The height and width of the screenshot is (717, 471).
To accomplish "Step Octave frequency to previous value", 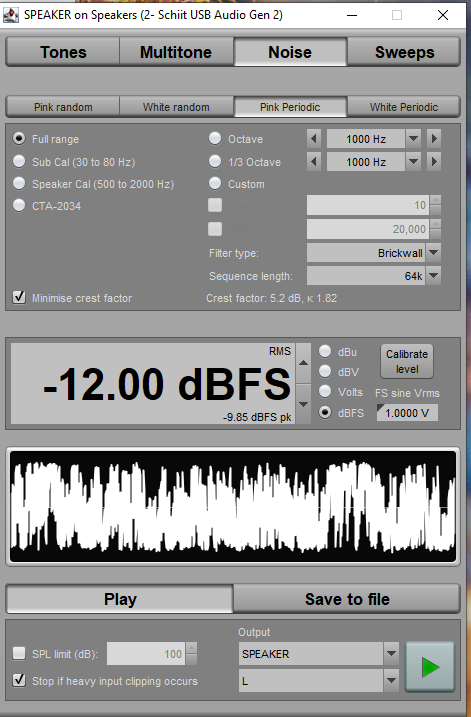I will (314, 139).
